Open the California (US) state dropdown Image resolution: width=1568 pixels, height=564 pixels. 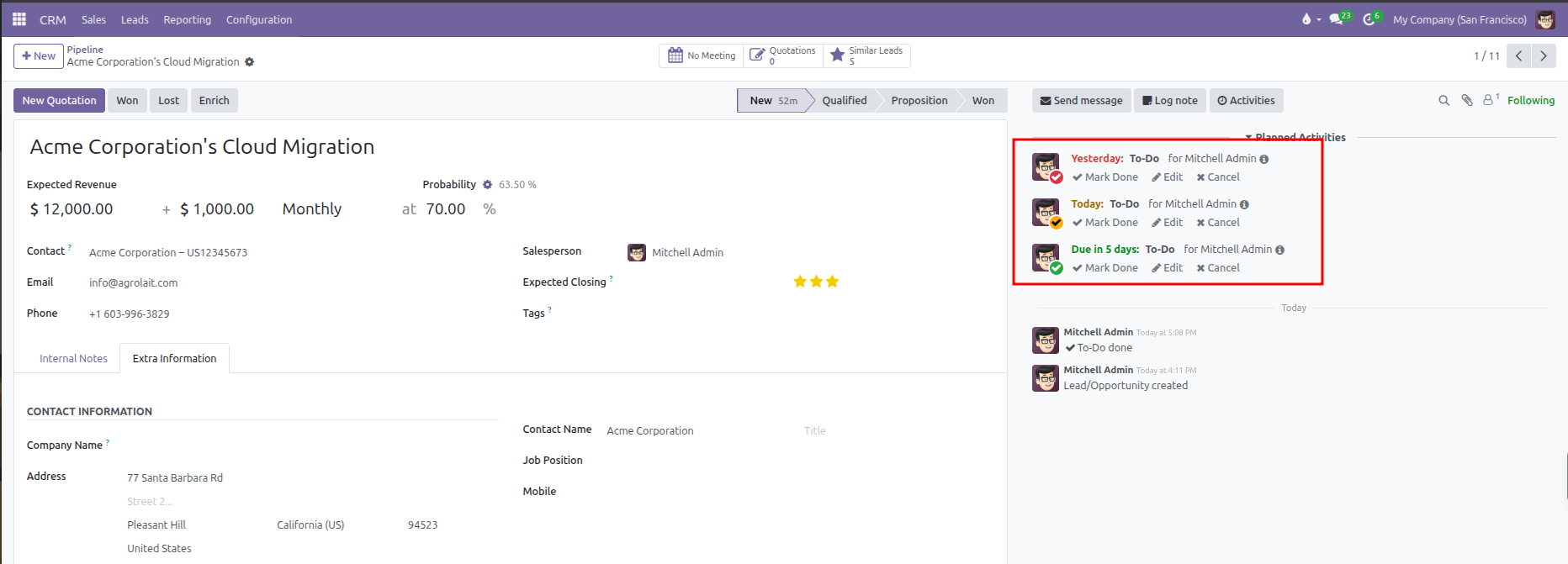coord(310,524)
